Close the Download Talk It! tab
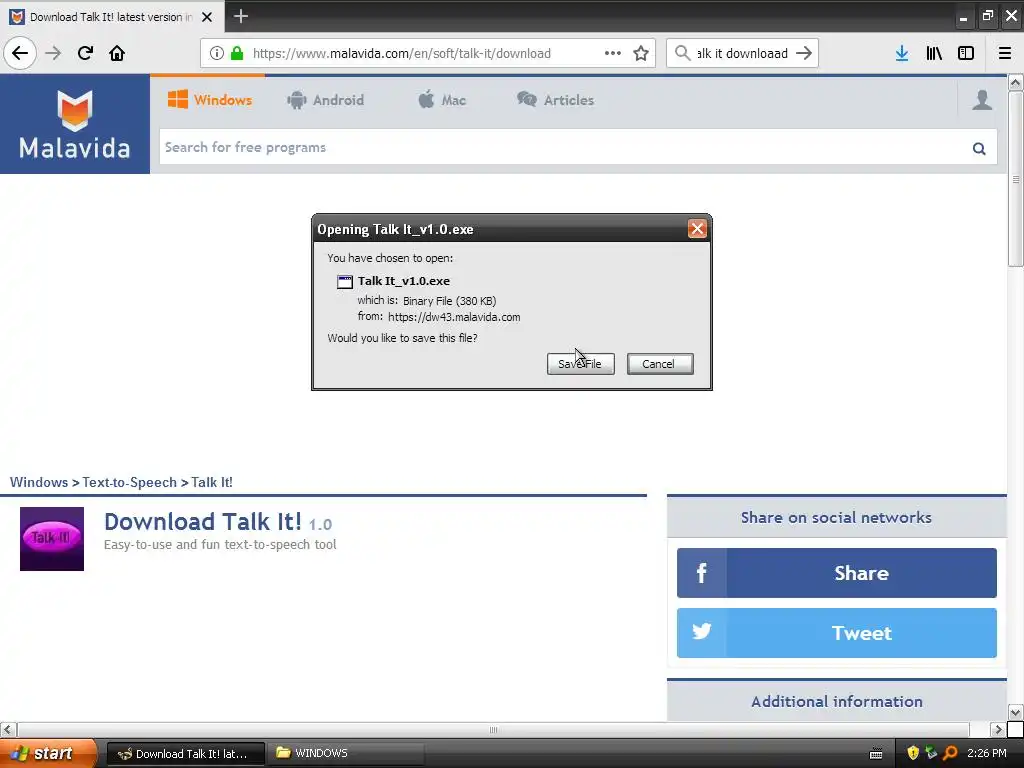This screenshot has height=768, width=1024. pyautogui.click(x=207, y=17)
